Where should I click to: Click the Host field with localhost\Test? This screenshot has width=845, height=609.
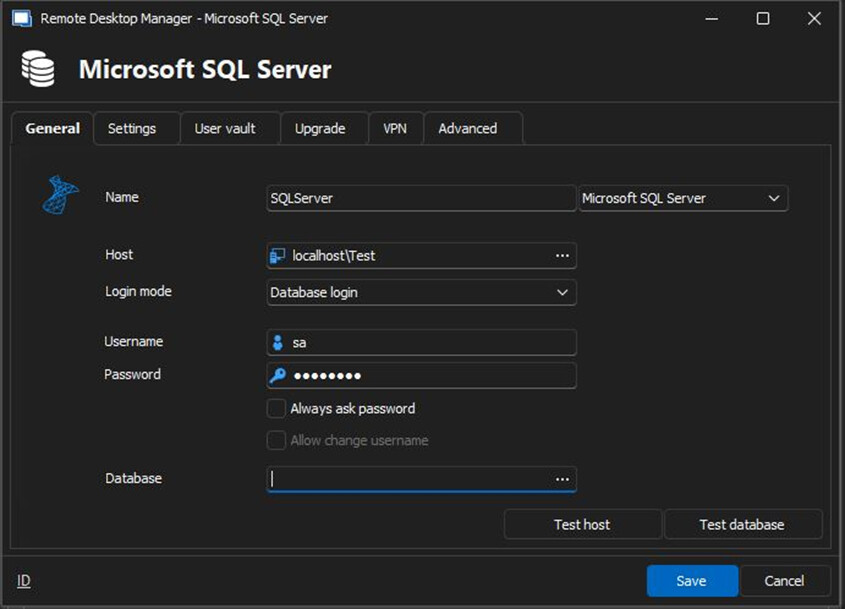click(x=421, y=255)
